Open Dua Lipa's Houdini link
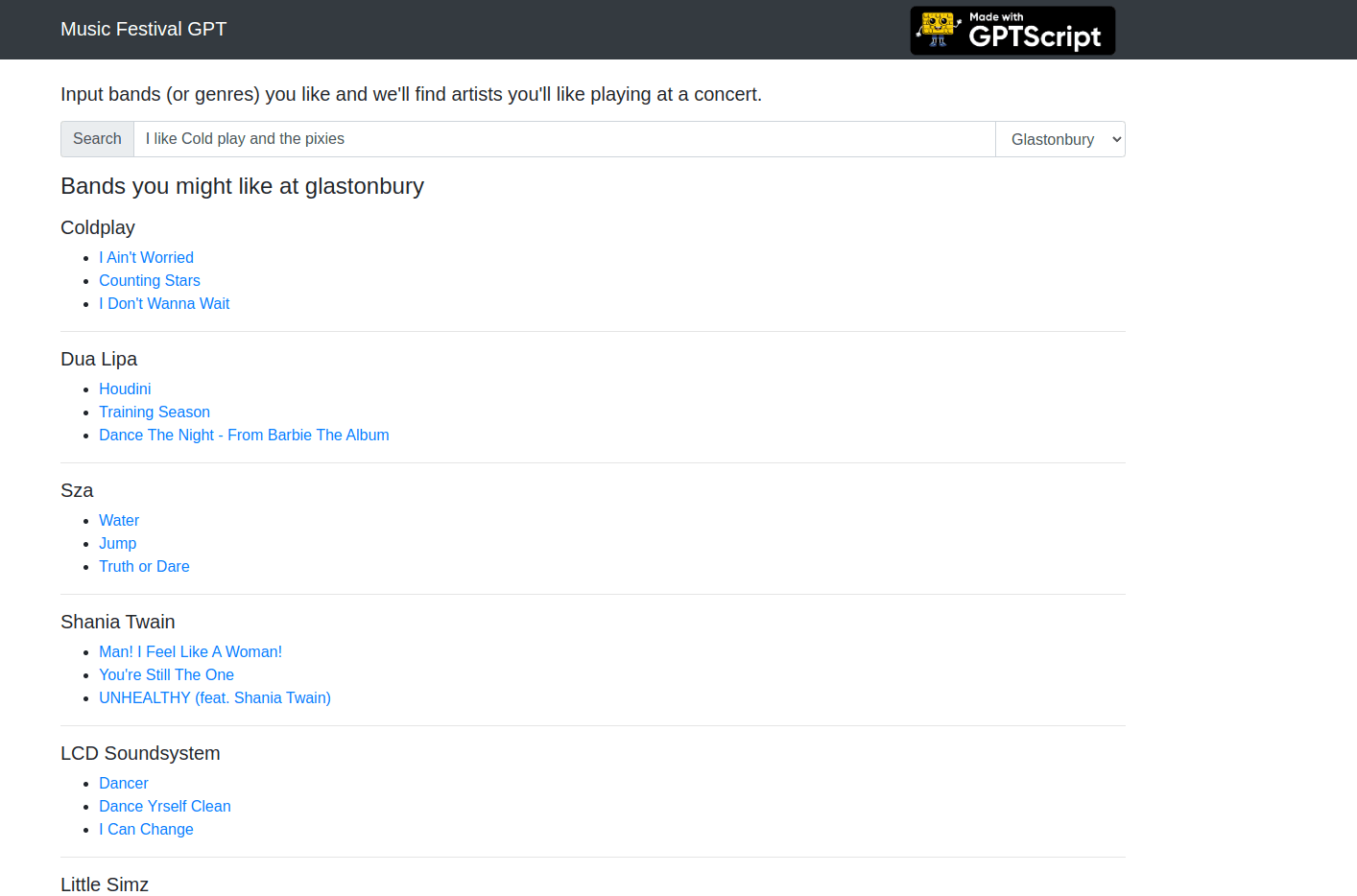This screenshot has height=896, width=1357. click(x=125, y=389)
